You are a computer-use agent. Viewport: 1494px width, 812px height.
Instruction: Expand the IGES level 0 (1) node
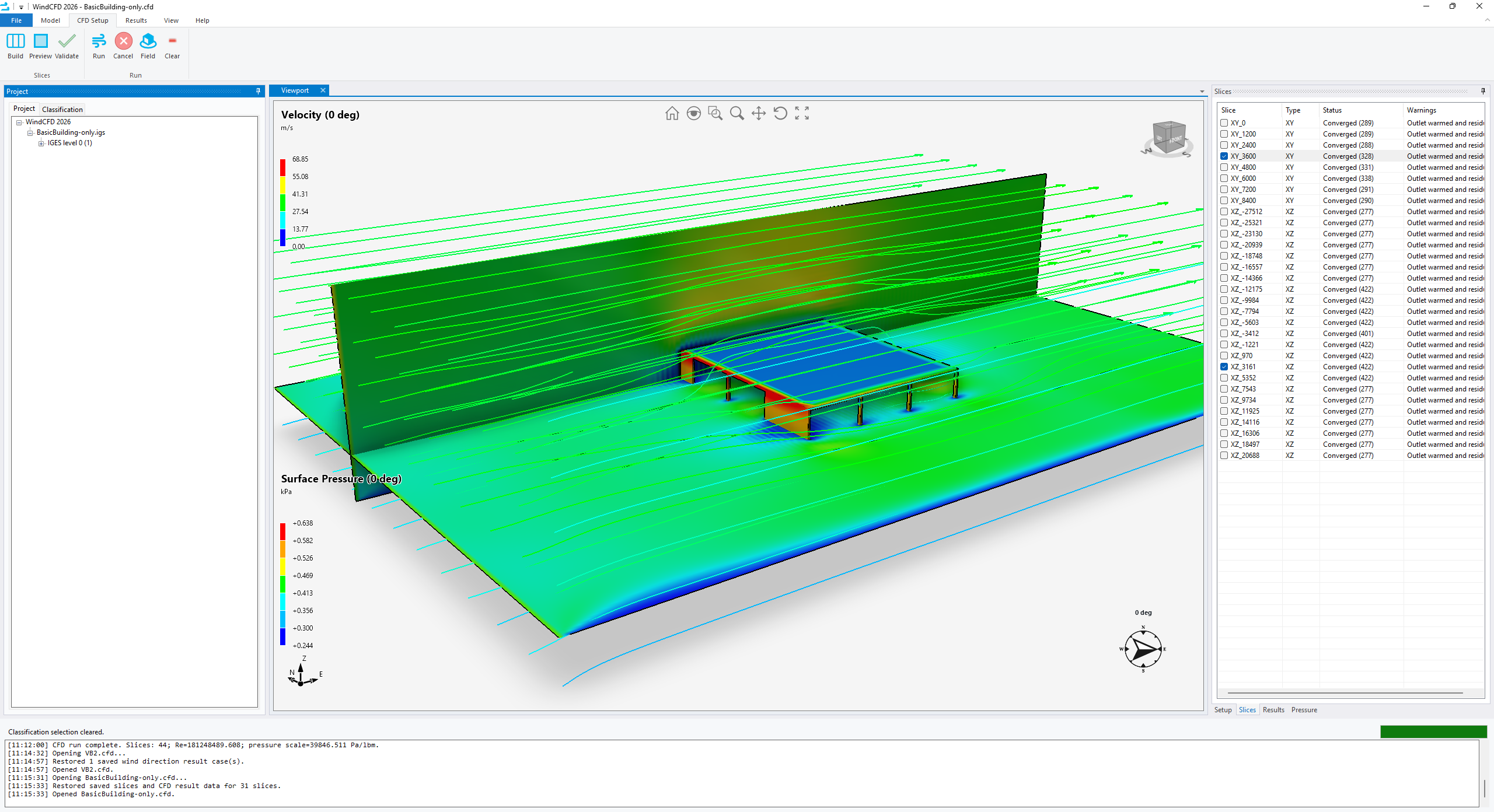click(x=41, y=143)
